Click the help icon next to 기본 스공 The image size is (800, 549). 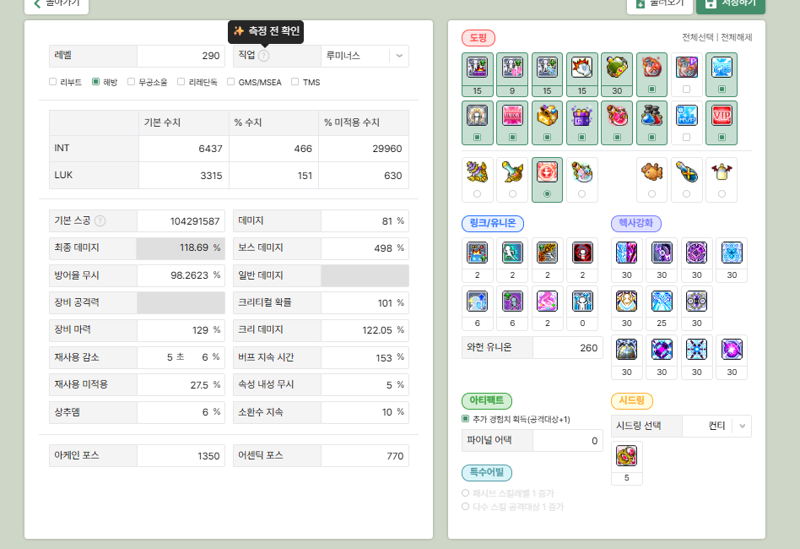[100, 221]
